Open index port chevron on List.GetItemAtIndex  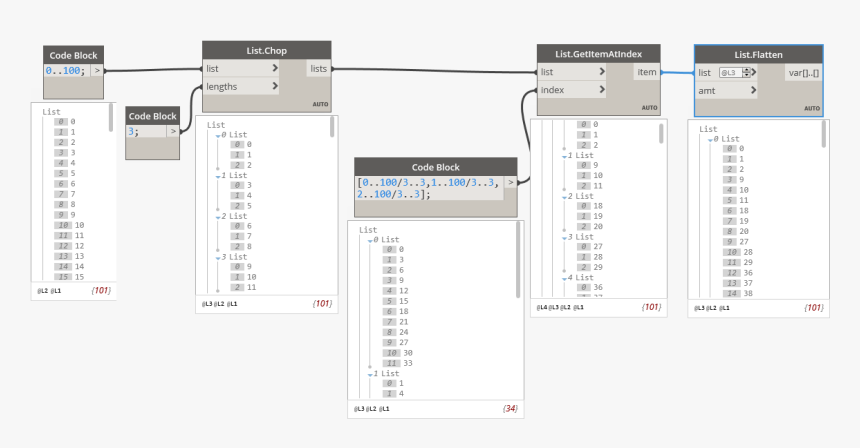pyautogui.click(x=602, y=89)
